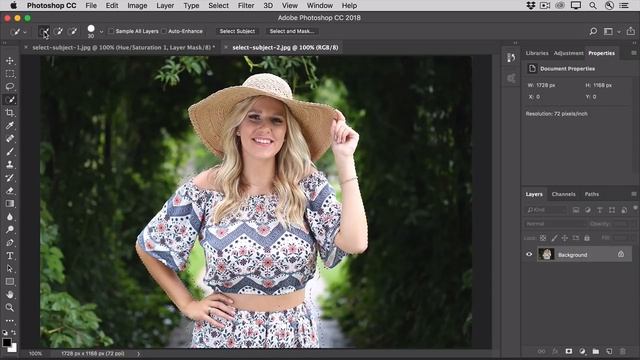Viewport: 640px width, 360px height.
Task: Select the Eyedropper tool
Action: (x=10, y=126)
